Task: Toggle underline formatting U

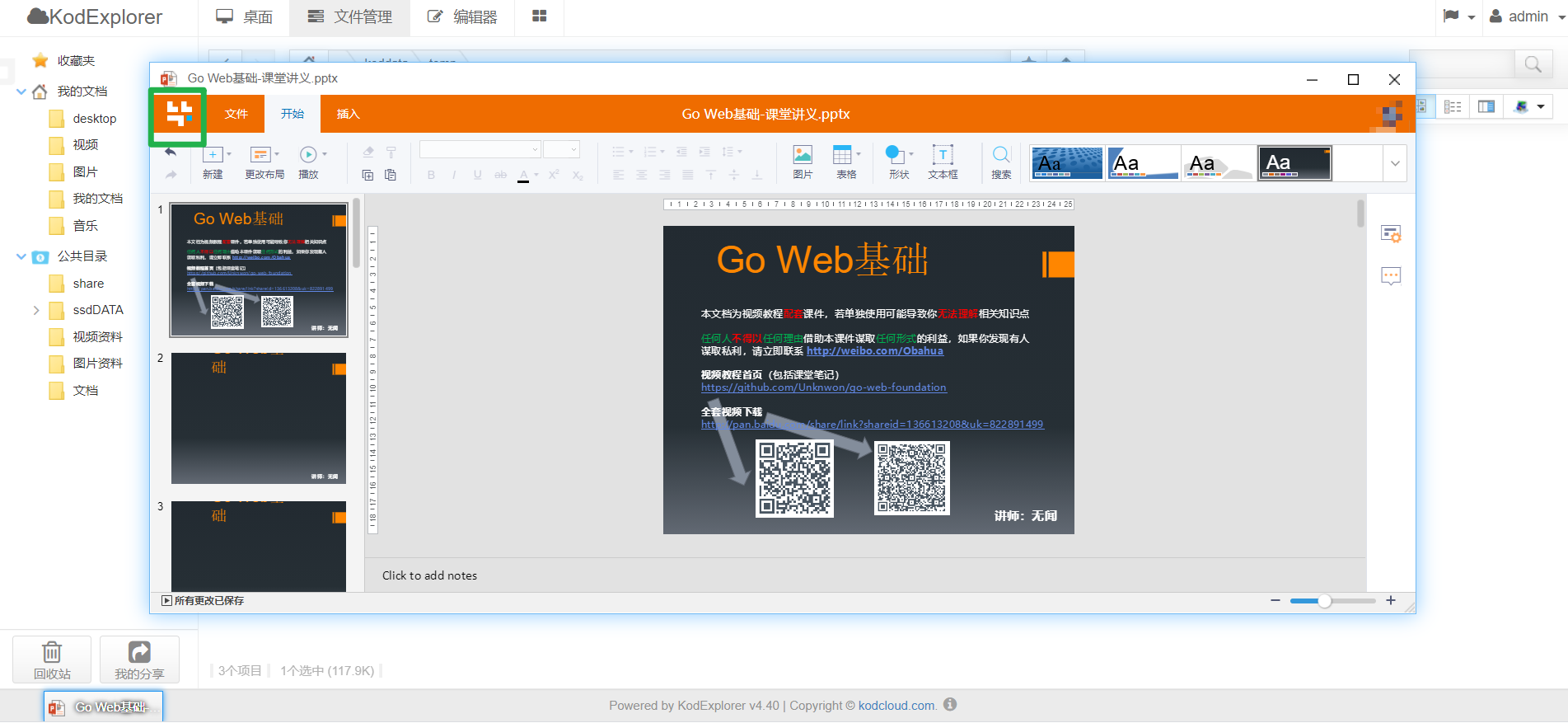Action: (x=477, y=175)
